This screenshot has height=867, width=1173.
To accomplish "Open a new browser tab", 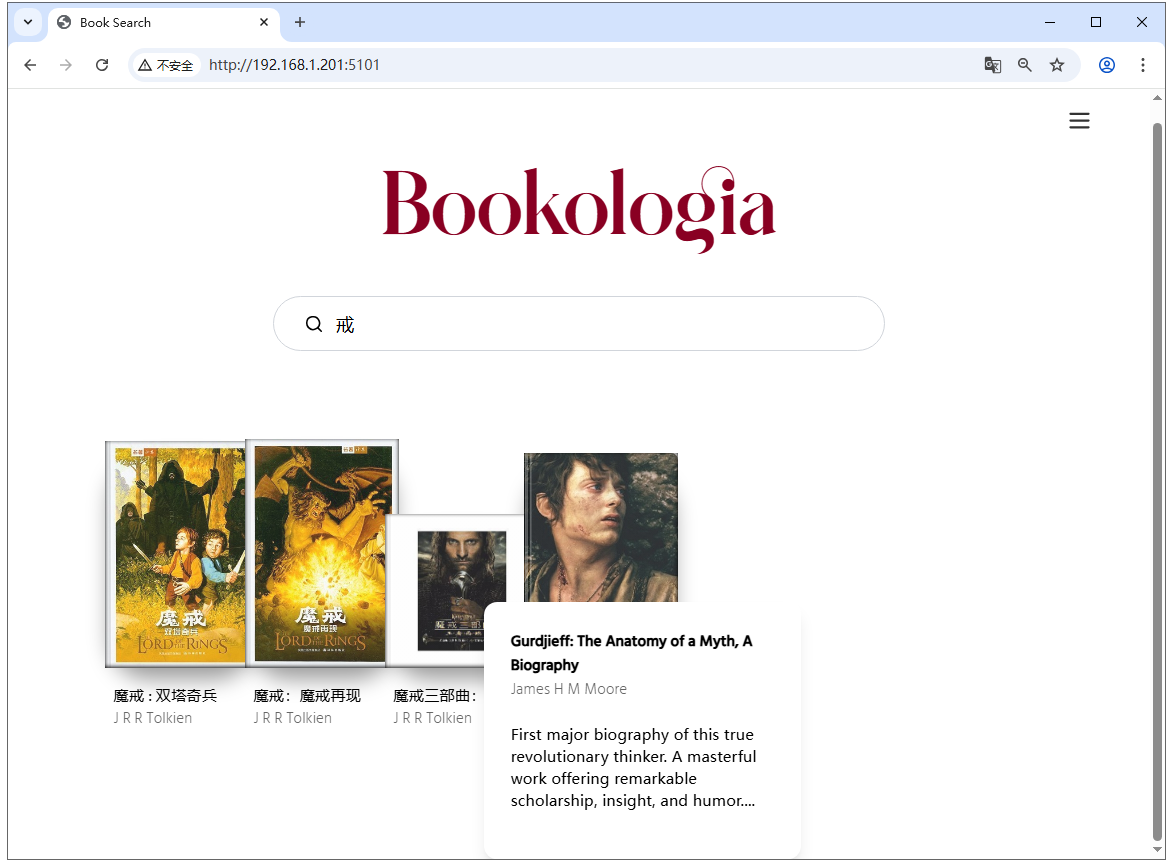I will 300,22.
